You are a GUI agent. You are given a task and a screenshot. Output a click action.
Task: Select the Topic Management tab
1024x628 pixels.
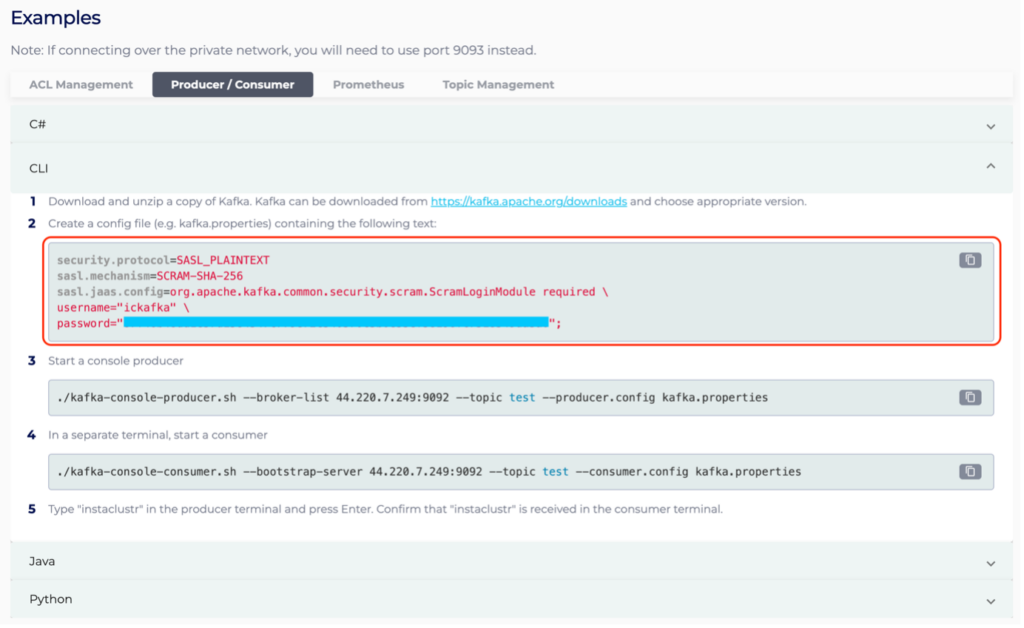pos(497,85)
